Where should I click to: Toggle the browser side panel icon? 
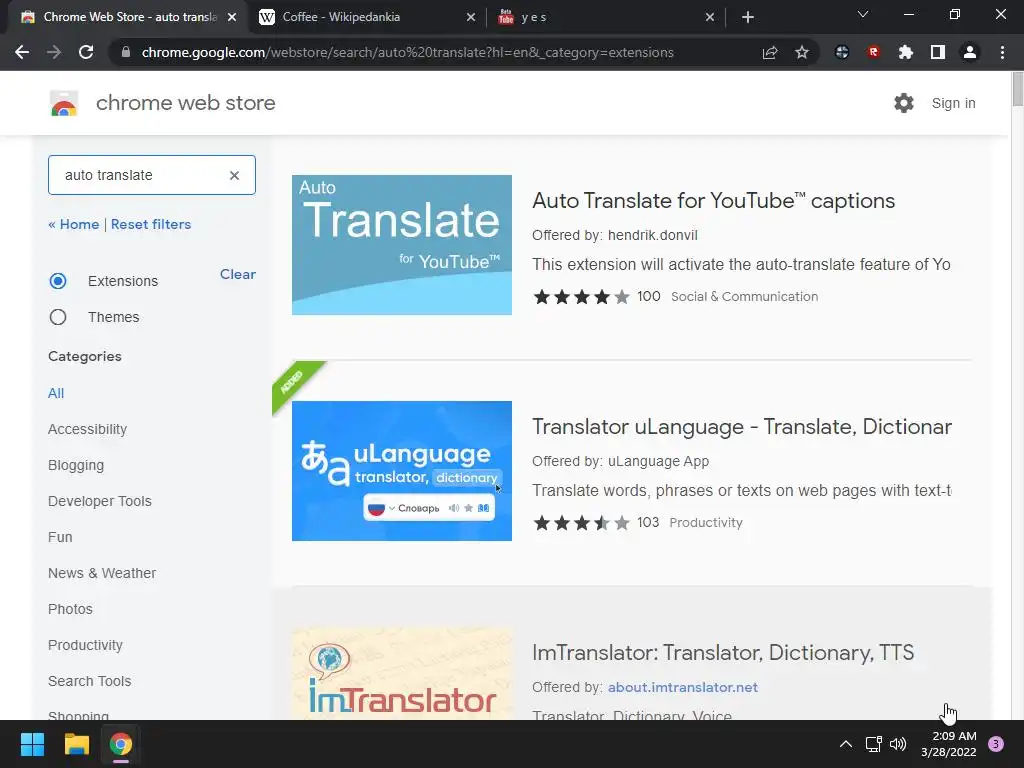[x=938, y=52]
